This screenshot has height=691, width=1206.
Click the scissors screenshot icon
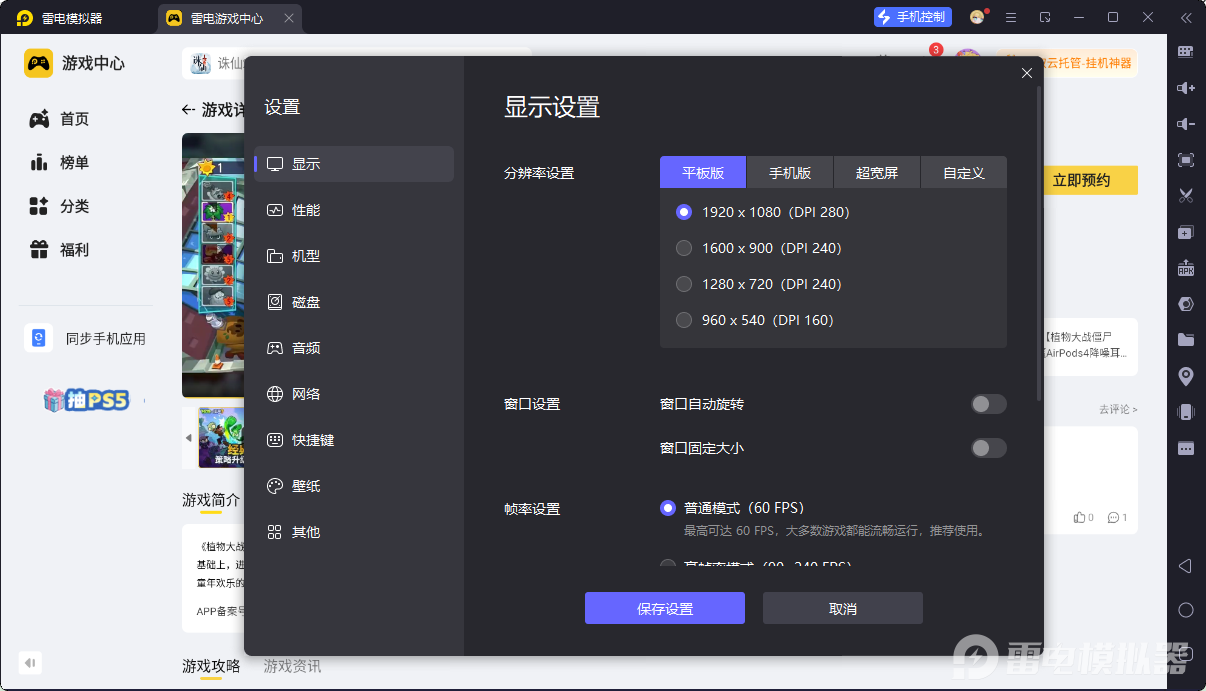pyautogui.click(x=1186, y=196)
